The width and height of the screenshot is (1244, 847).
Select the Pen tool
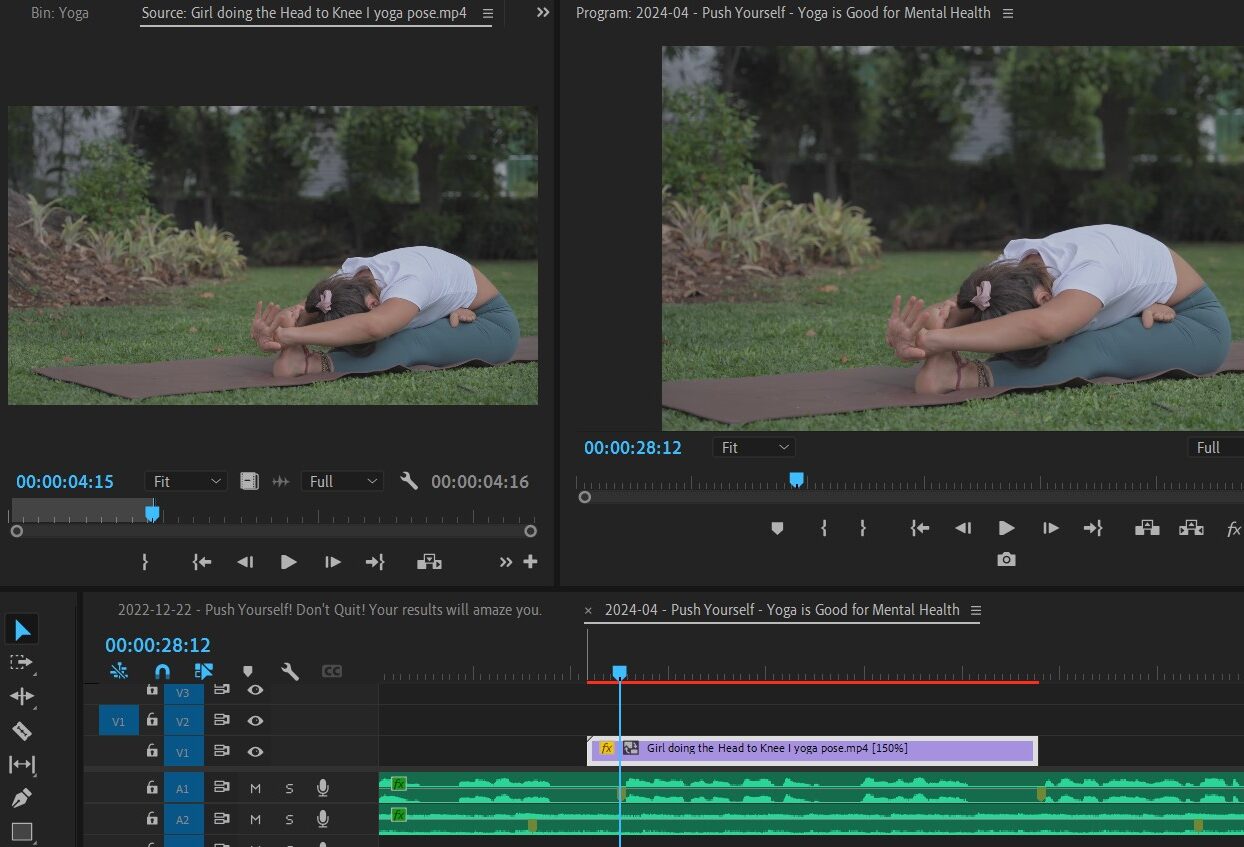click(x=22, y=798)
